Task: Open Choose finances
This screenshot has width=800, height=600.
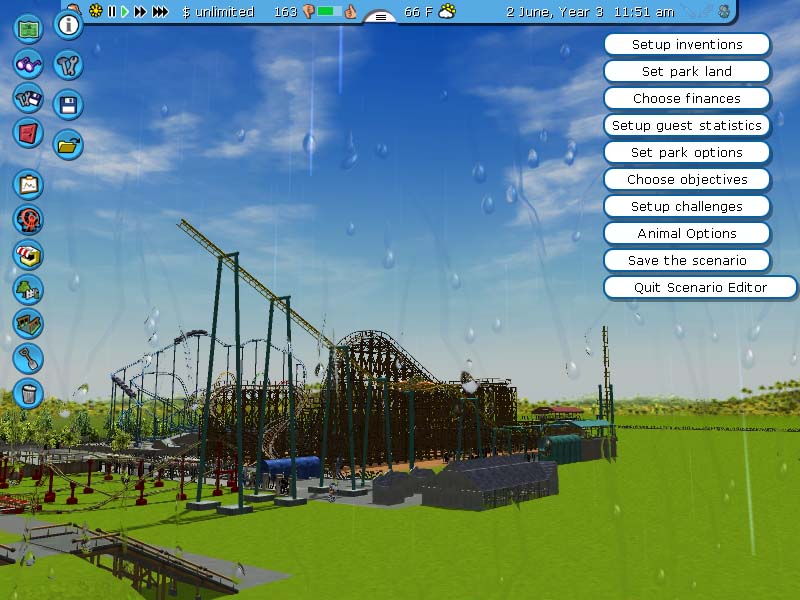Action: pos(687,98)
